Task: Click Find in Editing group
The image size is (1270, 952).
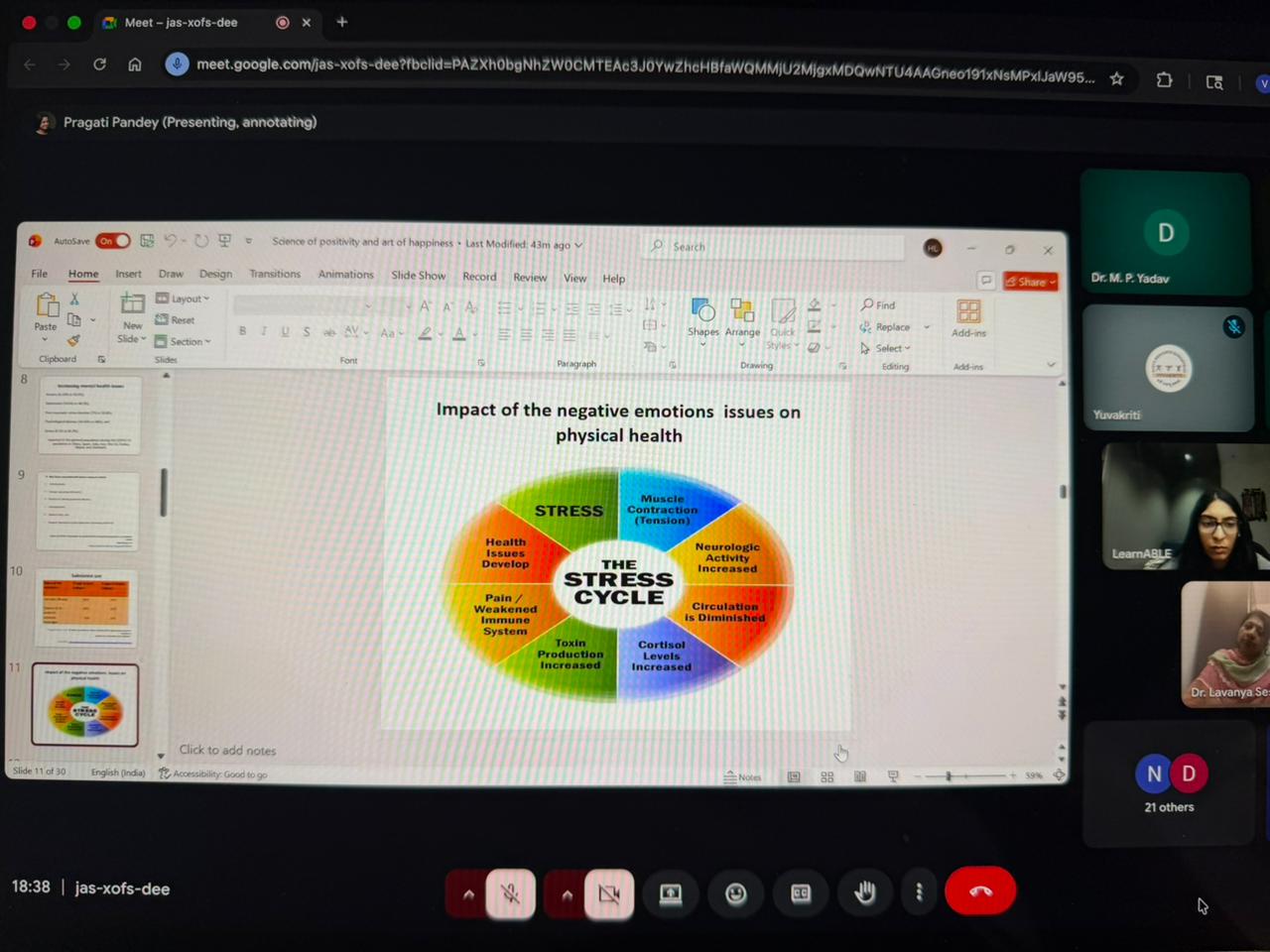Action: pyautogui.click(x=878, y=305)
